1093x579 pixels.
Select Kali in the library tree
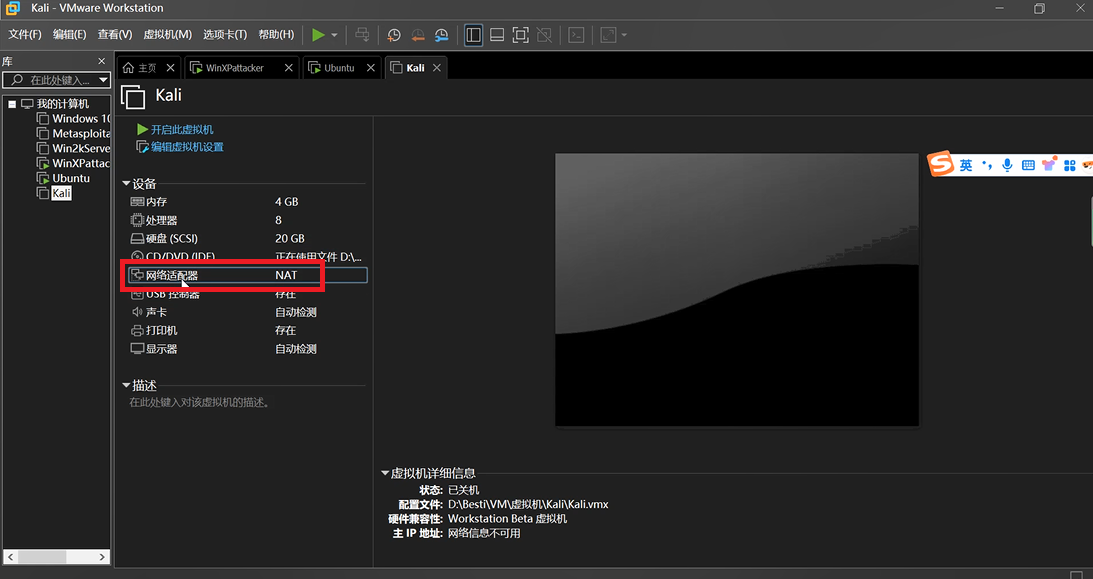(x=61, y=193)
